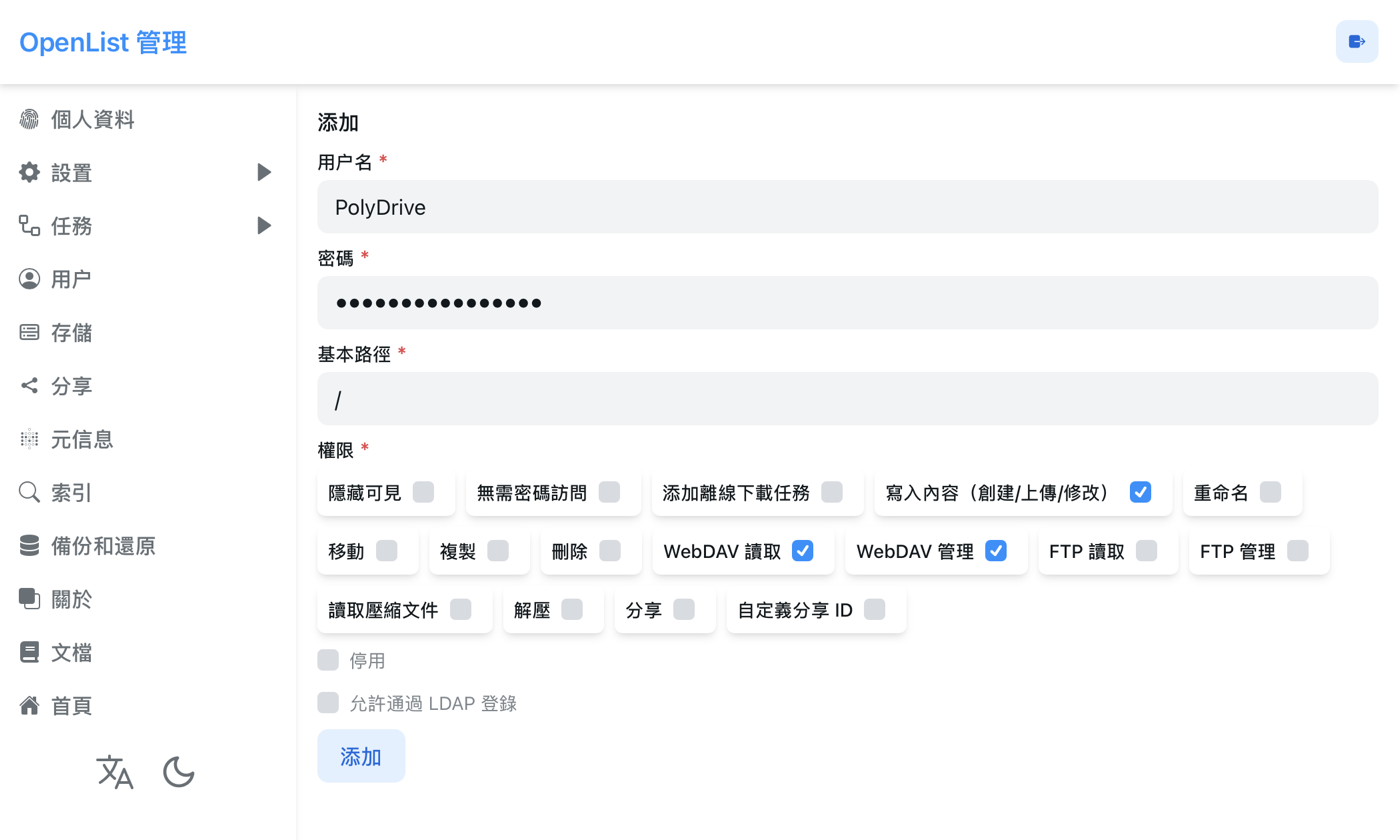Click the logout icon in the header

tap(1357, 41)
